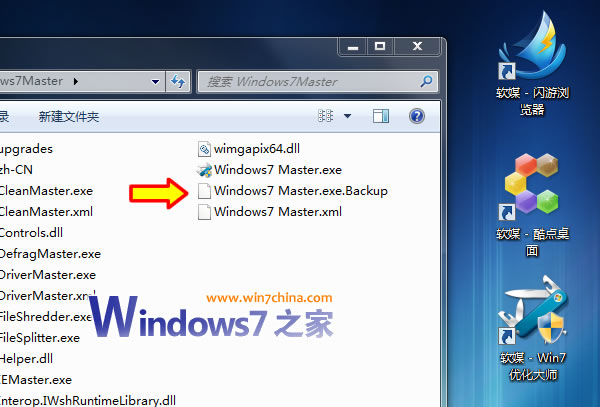The height and width of the screenshot is (407, 600).
Task: Expand the address bar history dropdown
Action: coord(155,81)
